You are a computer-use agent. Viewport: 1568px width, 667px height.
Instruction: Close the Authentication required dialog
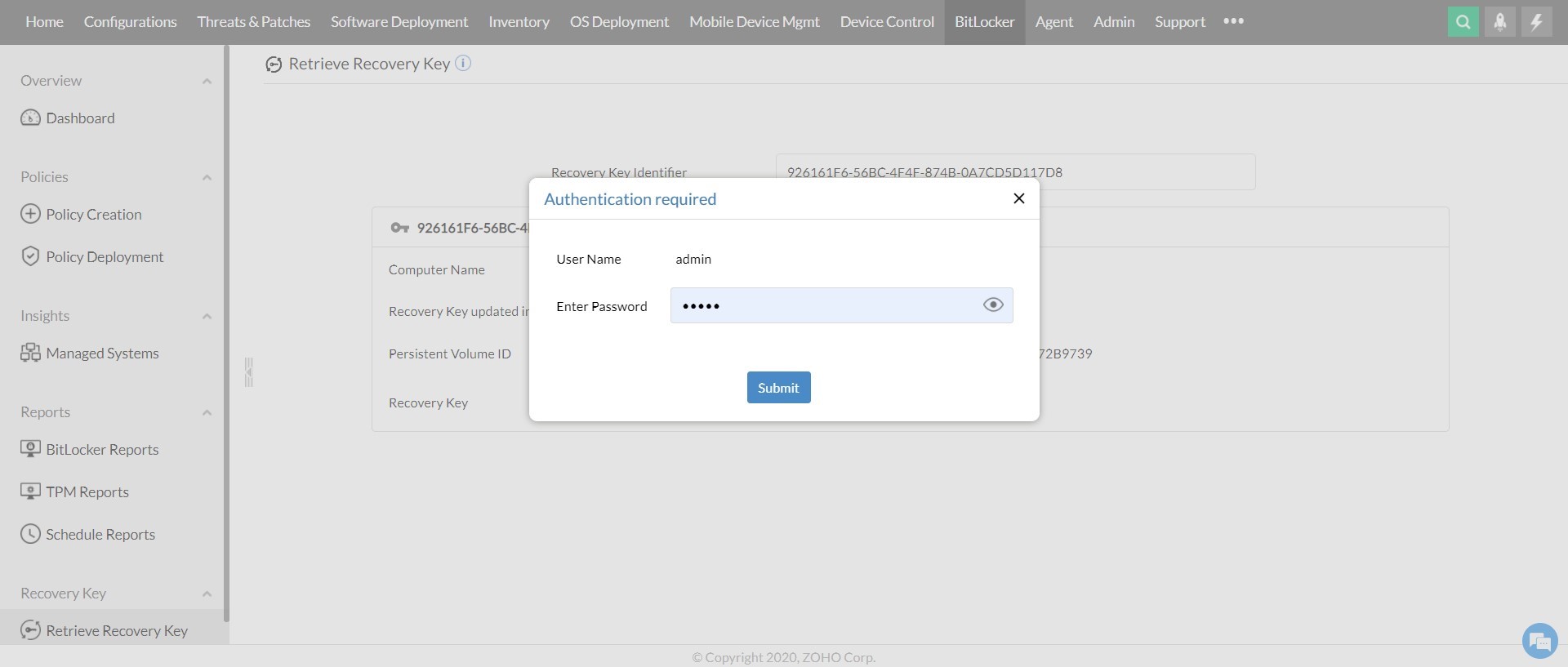[x=1018, y=198]
